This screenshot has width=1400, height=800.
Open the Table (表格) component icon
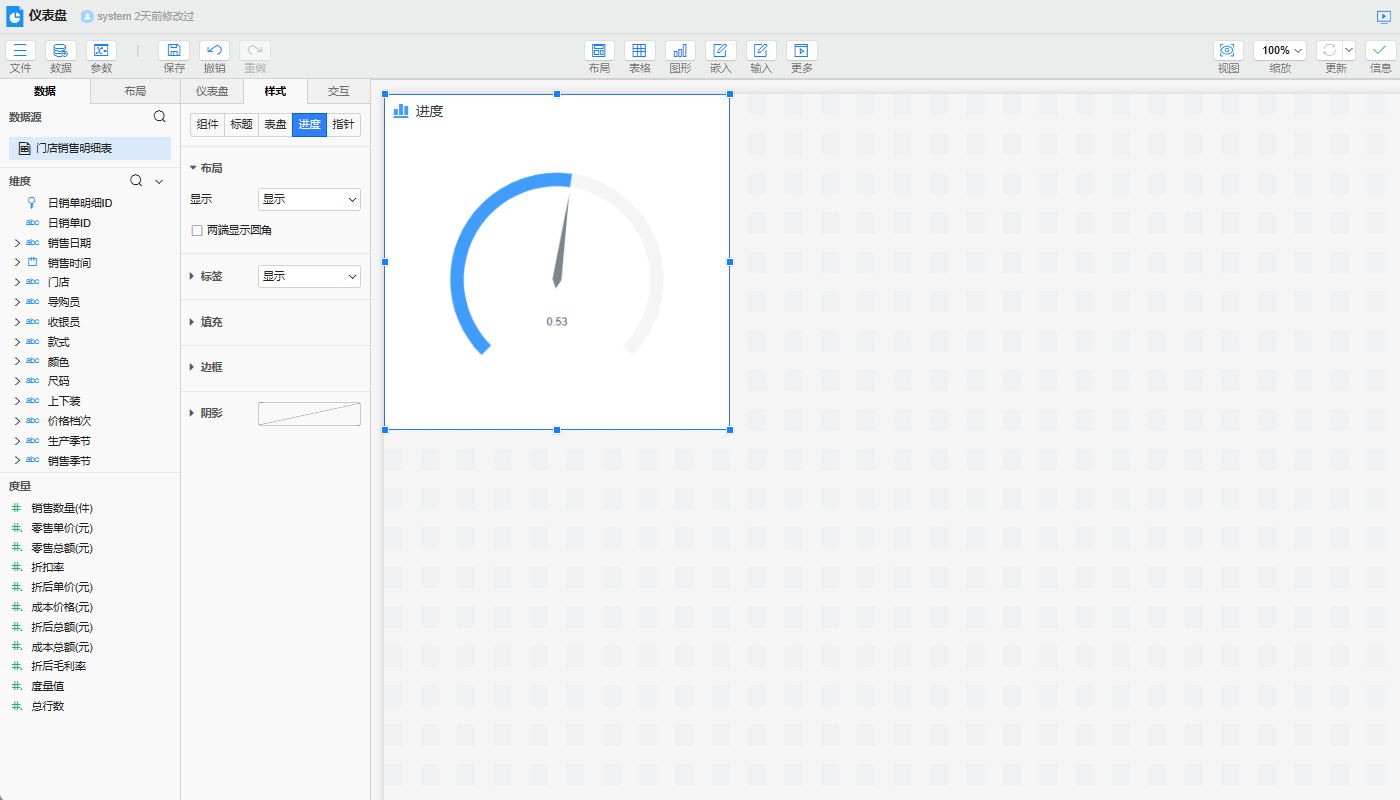[639, 51]
